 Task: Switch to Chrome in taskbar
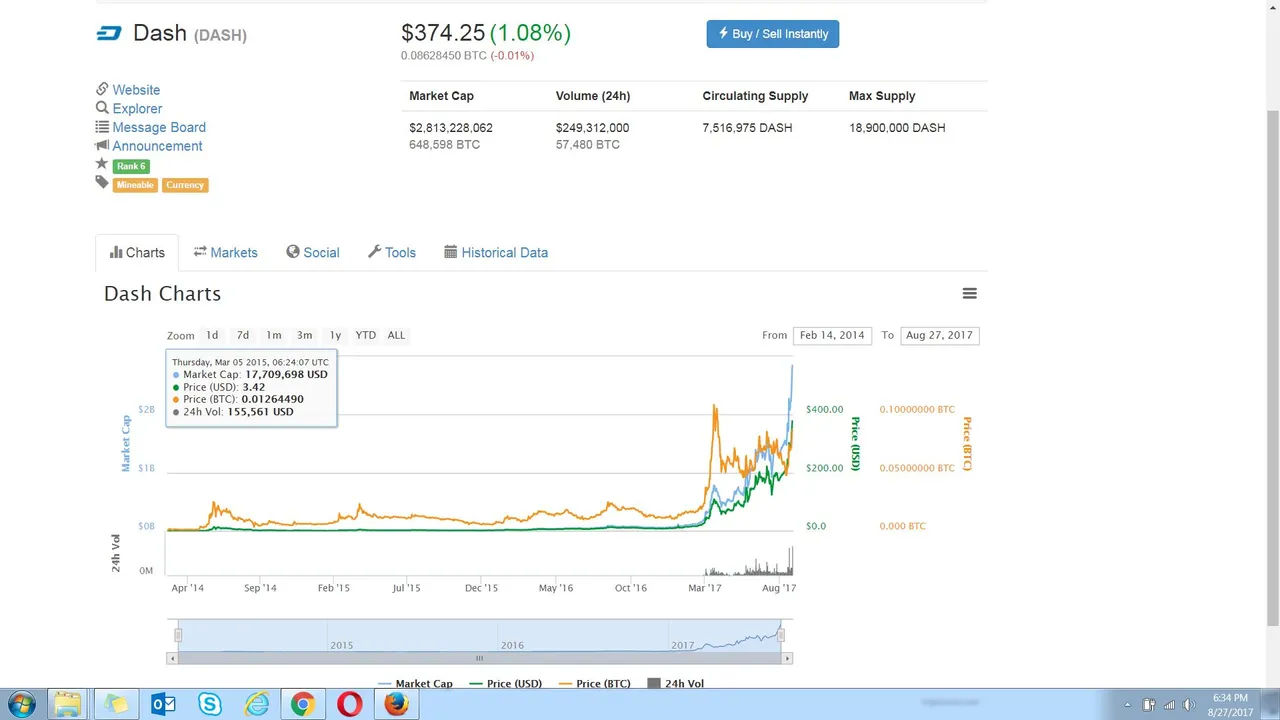coord(303,704)
